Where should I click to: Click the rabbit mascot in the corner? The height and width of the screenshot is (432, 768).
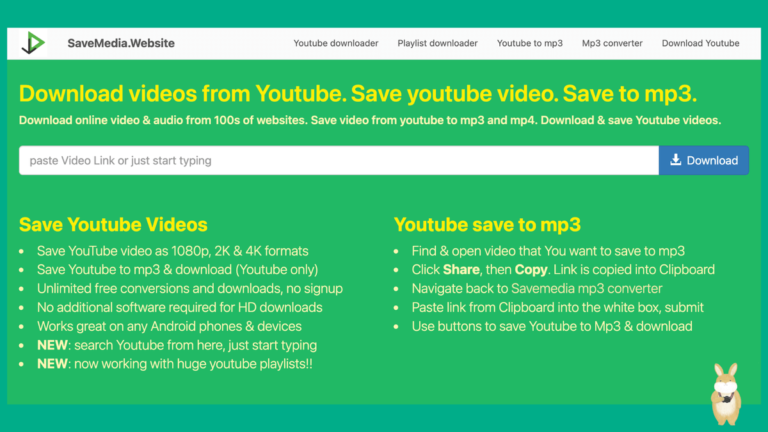click(726, 394)
